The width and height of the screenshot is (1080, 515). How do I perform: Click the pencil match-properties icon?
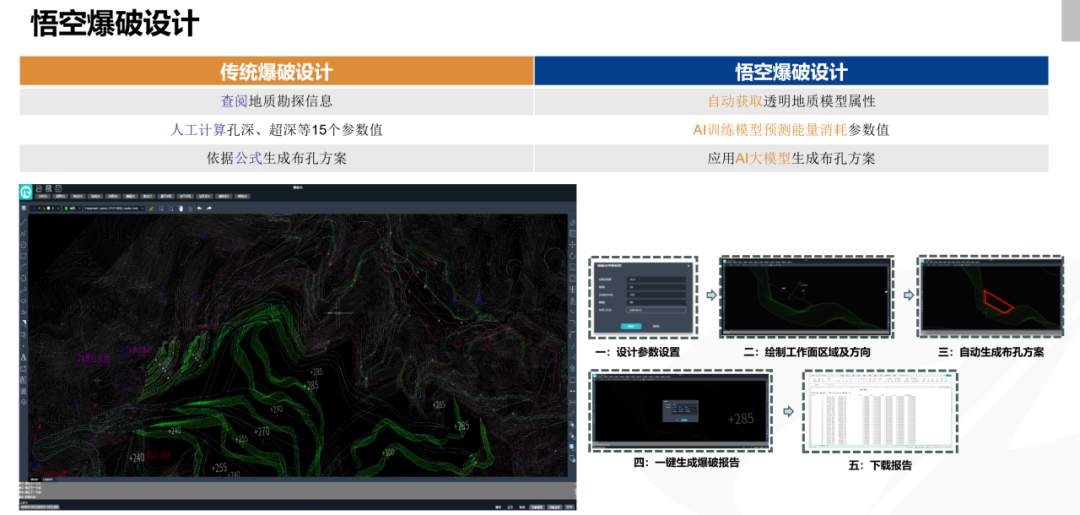pos(152,208)
